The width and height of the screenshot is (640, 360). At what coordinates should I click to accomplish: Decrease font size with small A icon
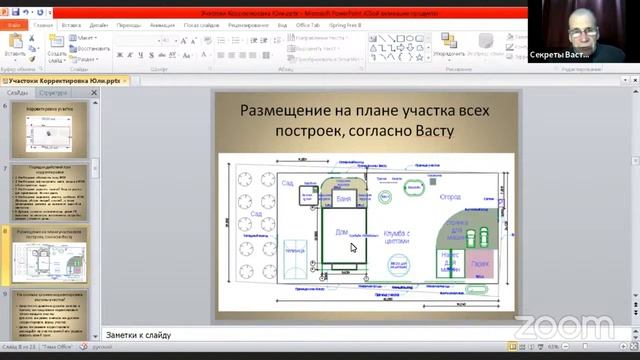point(194,41)
